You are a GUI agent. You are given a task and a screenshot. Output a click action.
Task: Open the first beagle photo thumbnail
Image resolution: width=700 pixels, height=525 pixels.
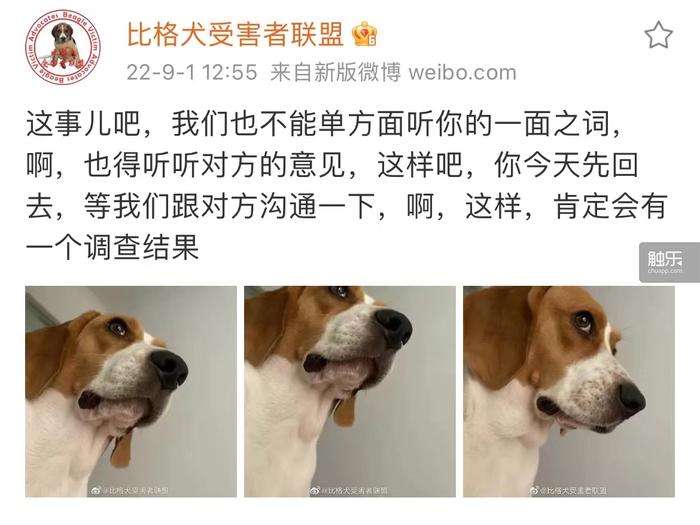(x=131, y=392)
